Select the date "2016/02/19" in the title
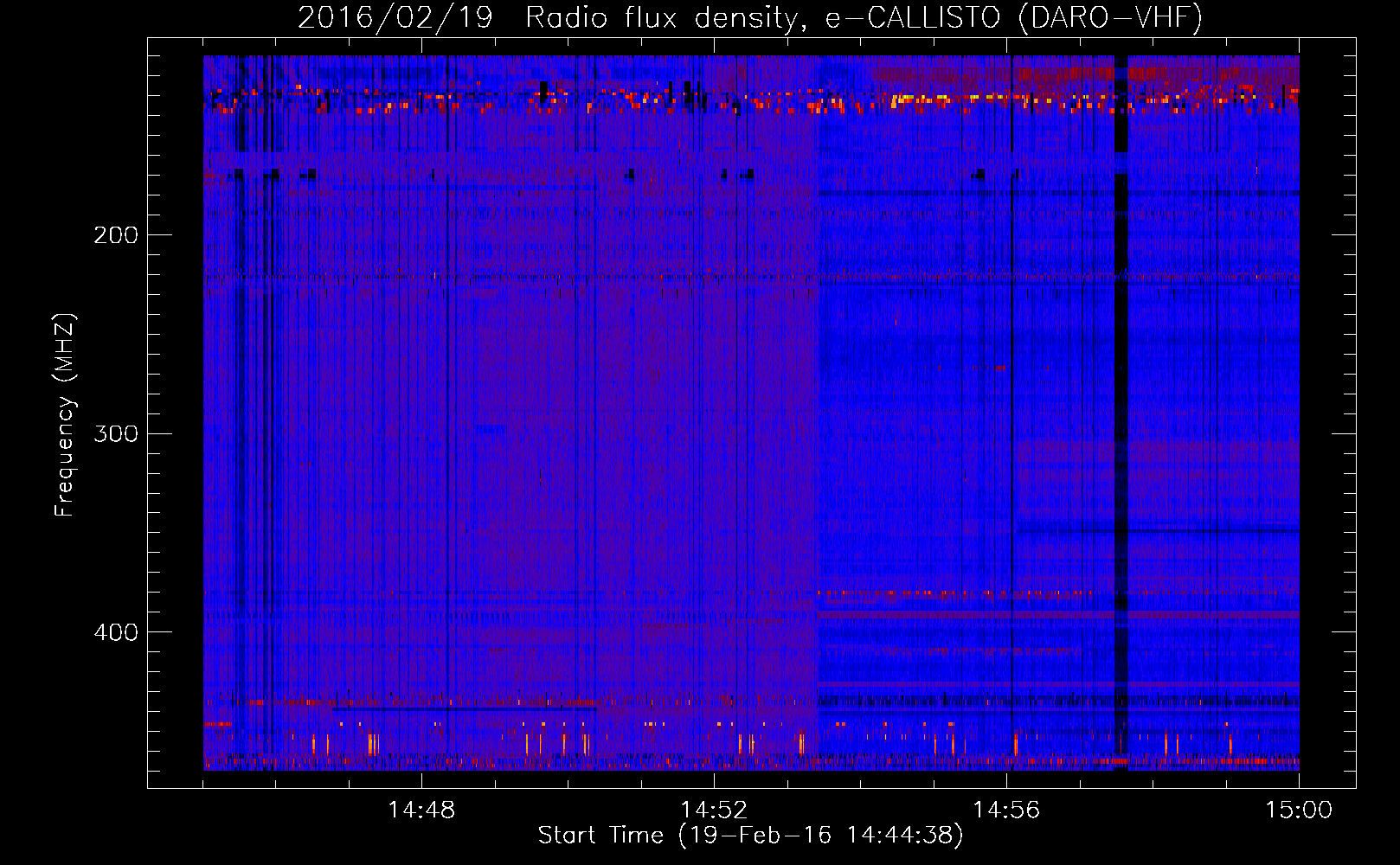This screenshot has width=1400, height=865. (x=395, y=17)
